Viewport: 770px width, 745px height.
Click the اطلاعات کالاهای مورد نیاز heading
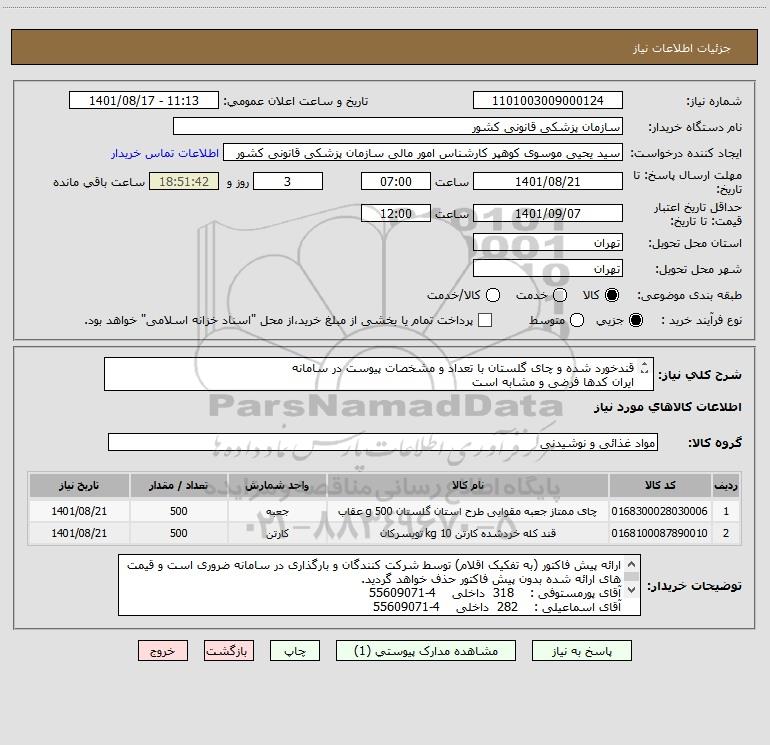668,407
